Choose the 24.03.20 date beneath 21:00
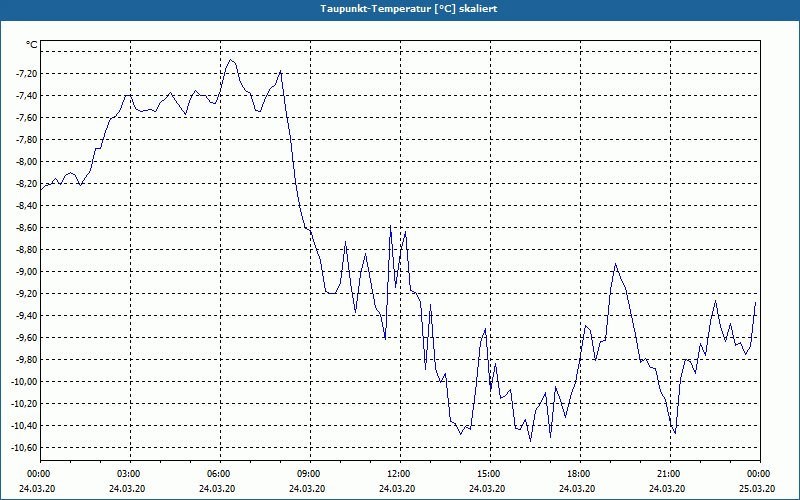 (x=667, y=488)
